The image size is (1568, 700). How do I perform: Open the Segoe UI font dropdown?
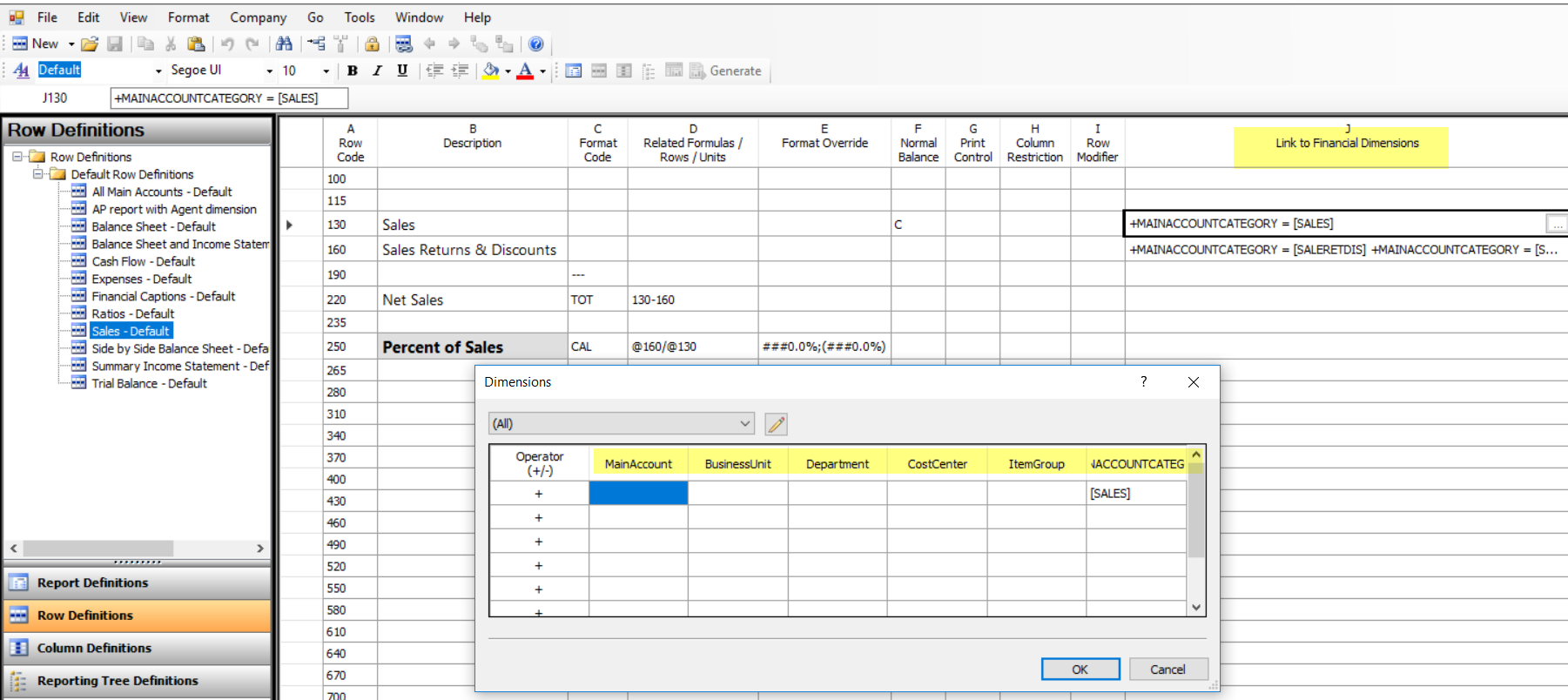pyautogui.click(x=269, y=71)
